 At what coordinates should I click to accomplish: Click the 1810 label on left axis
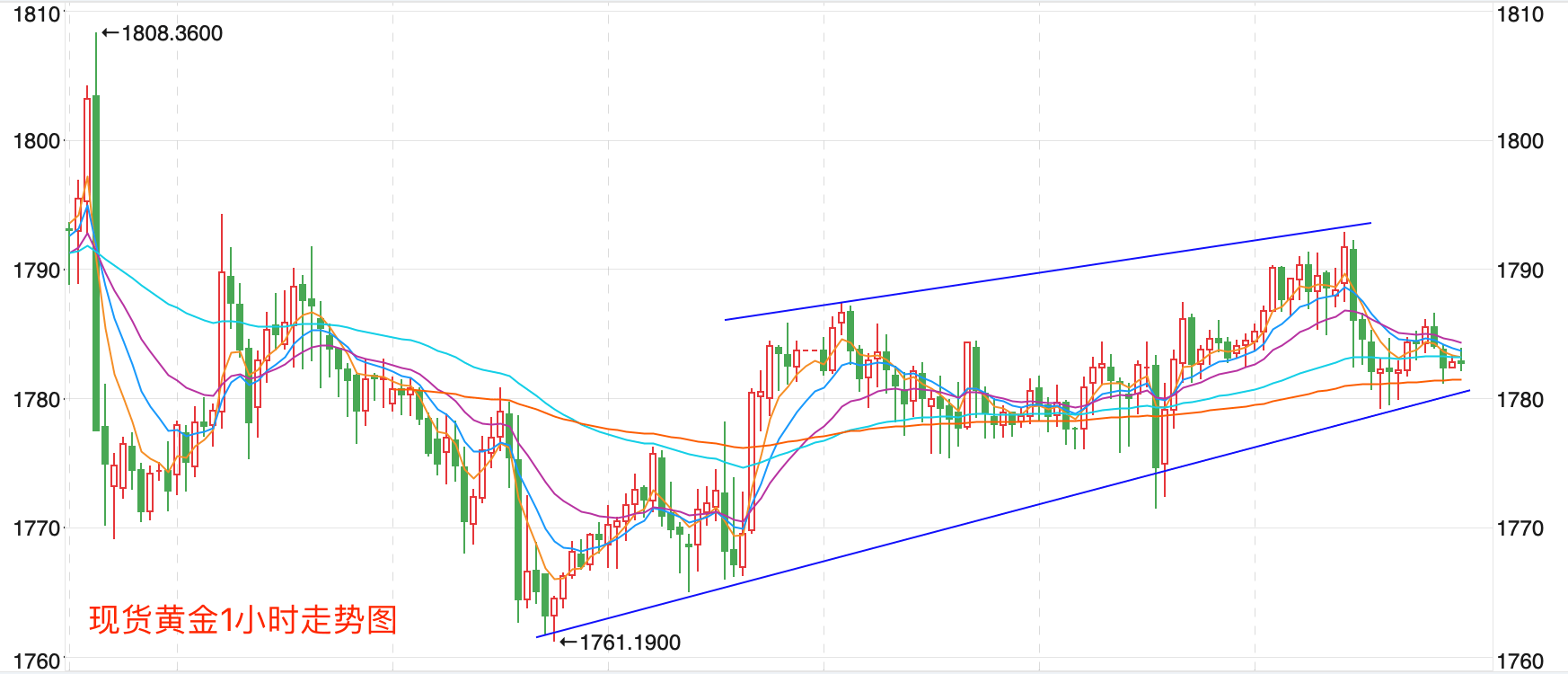(x=37, y=14)
